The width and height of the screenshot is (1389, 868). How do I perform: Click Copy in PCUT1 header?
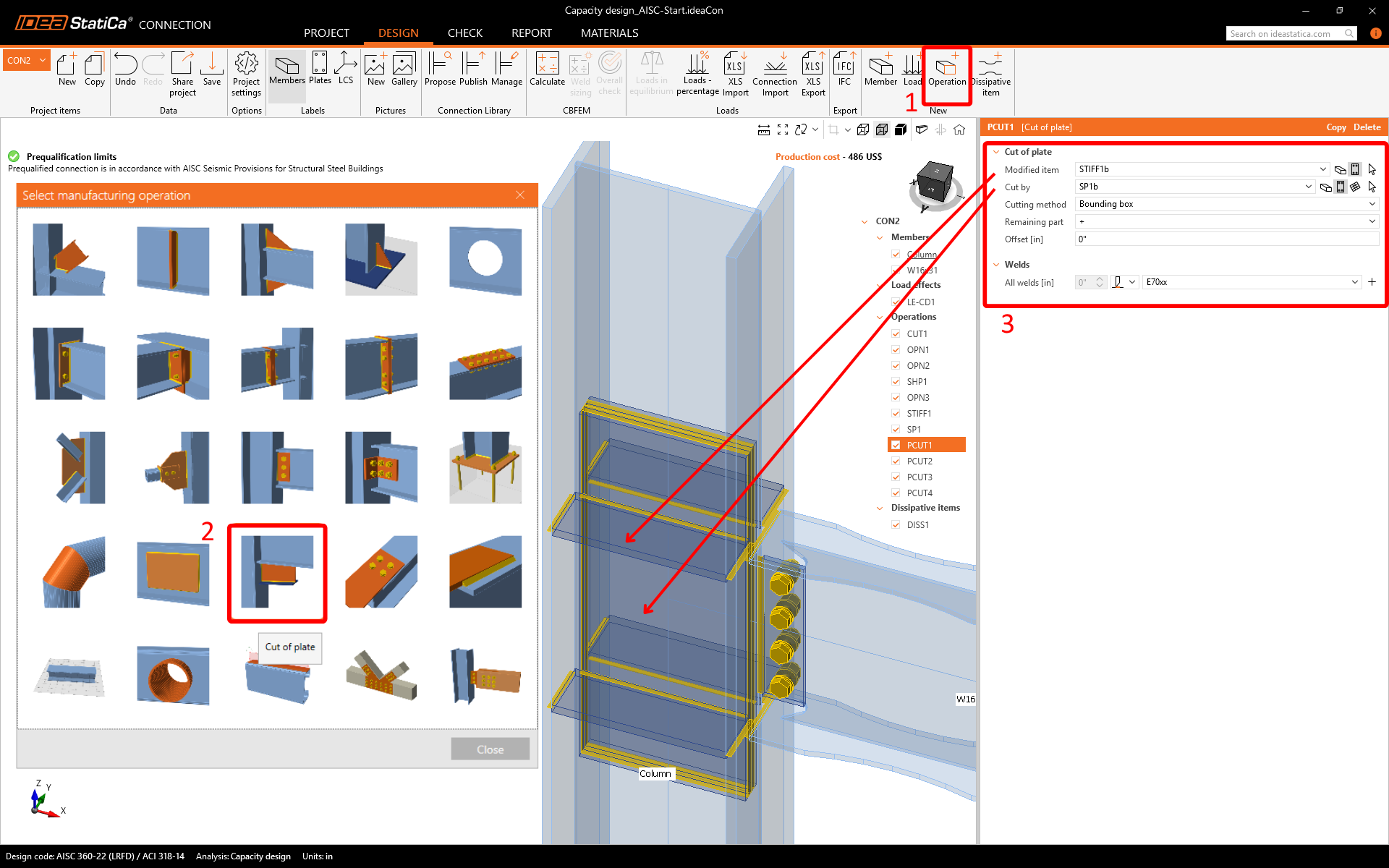point(1336,127)
